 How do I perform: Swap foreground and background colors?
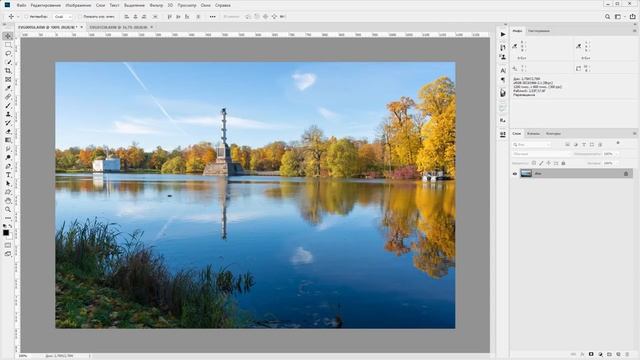point(11,226)
